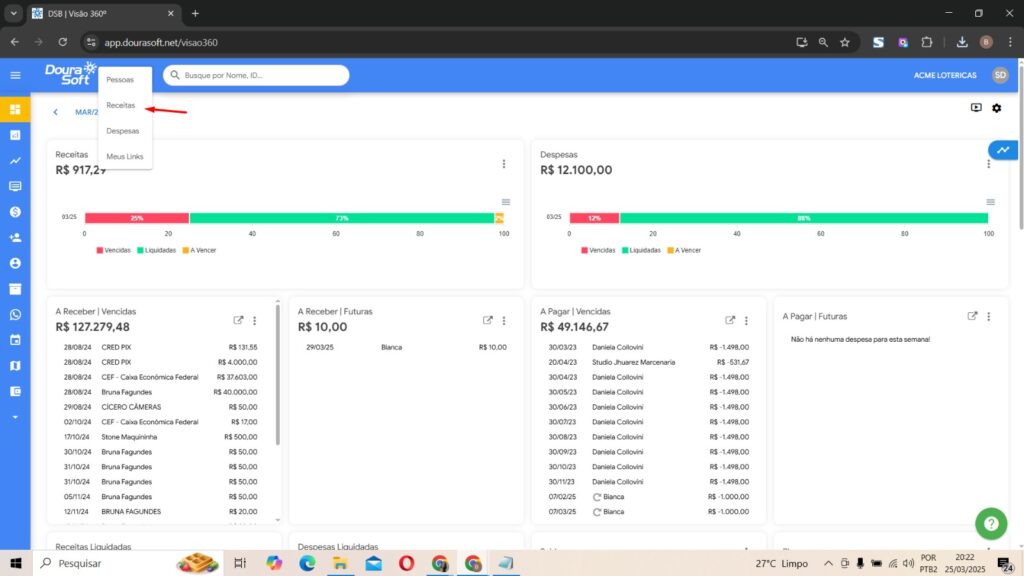Go to previous month with left chevron

(x=55, y=112)
